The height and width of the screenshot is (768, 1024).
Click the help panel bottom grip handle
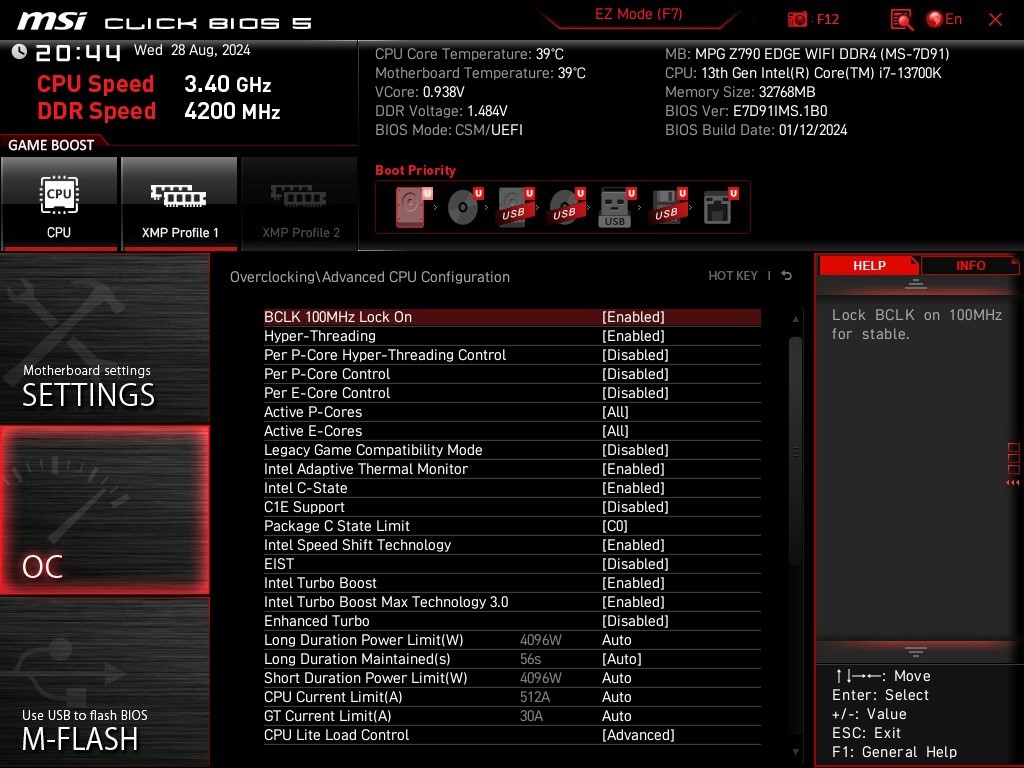pyautogui.click(x=916, y=651)
